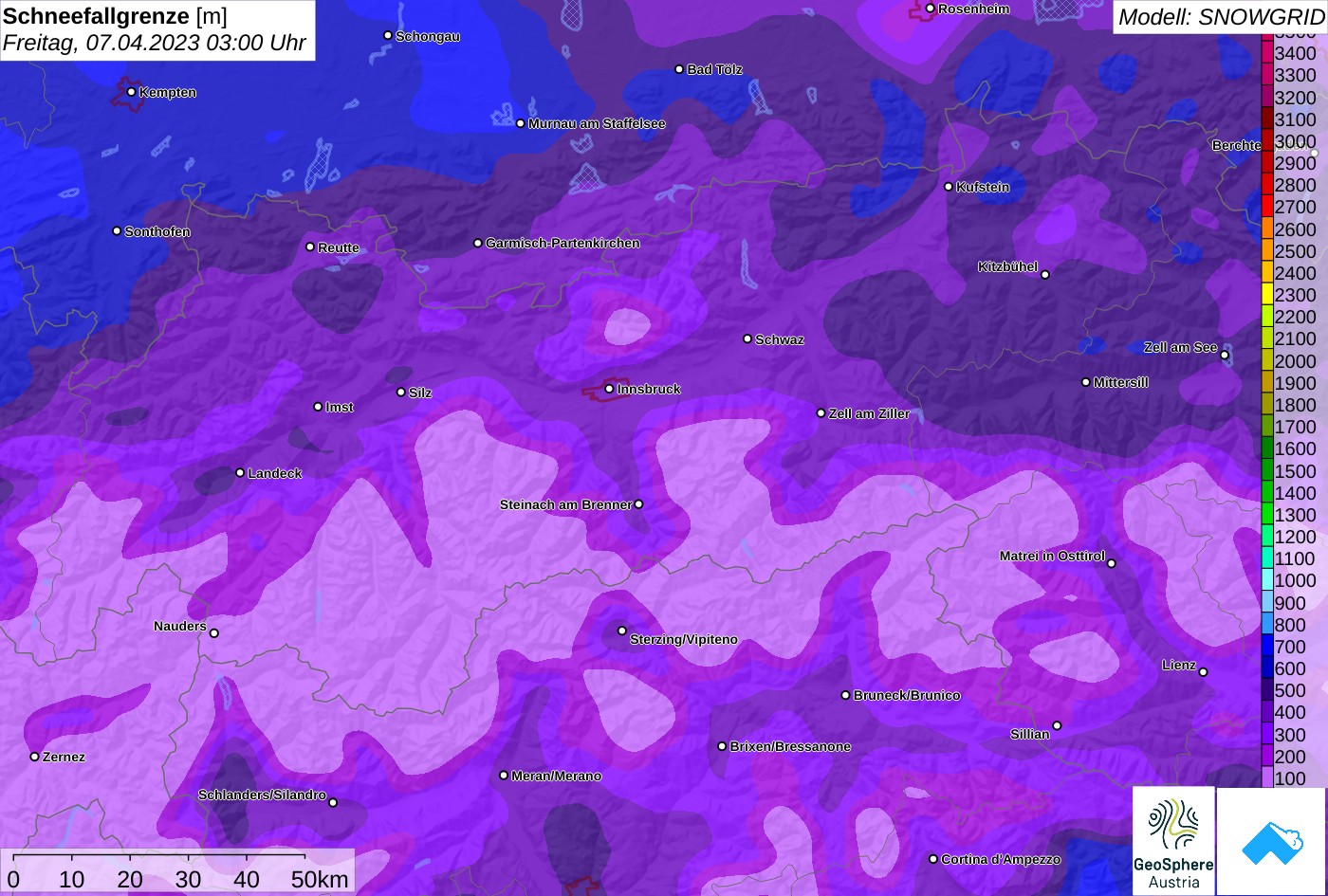Click the date Freitag, 07.04.2023 03:00 Uhr

(155, 43)
